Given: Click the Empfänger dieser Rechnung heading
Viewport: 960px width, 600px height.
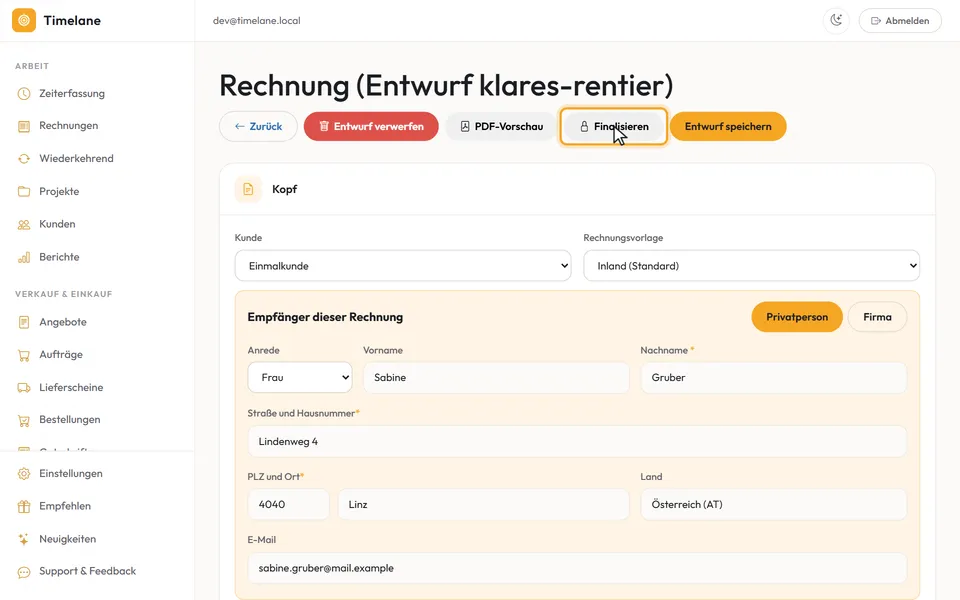Looking at the screenshot, I should click(325, 317).
